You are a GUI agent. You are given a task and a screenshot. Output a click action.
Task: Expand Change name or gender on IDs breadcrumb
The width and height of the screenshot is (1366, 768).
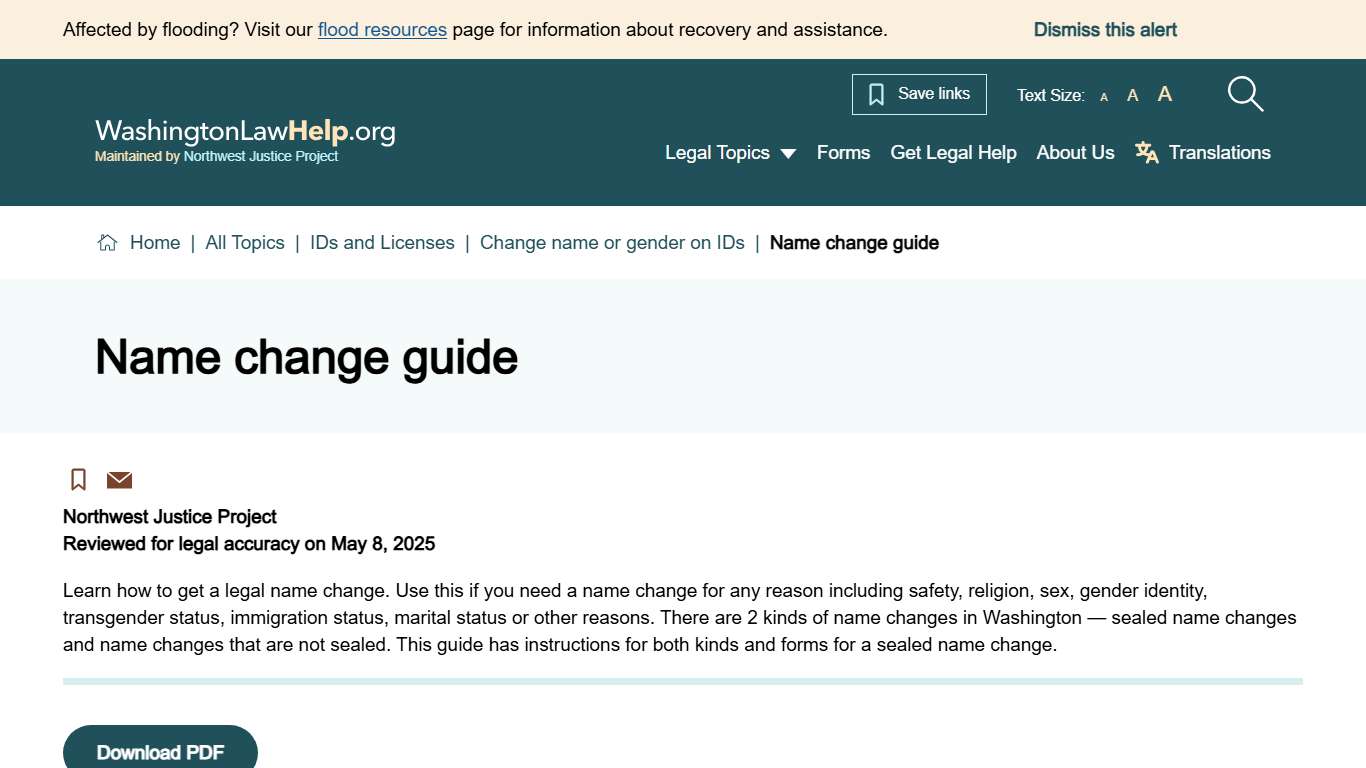tap(612, 242)
